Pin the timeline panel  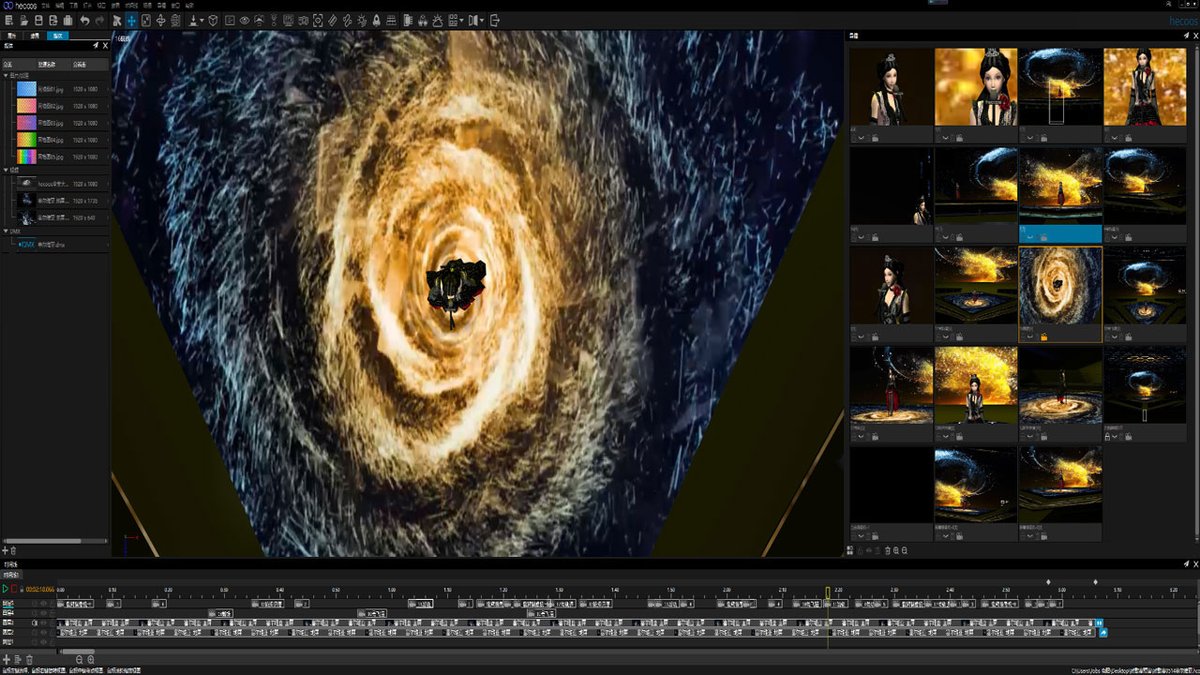coord(1186,564)
